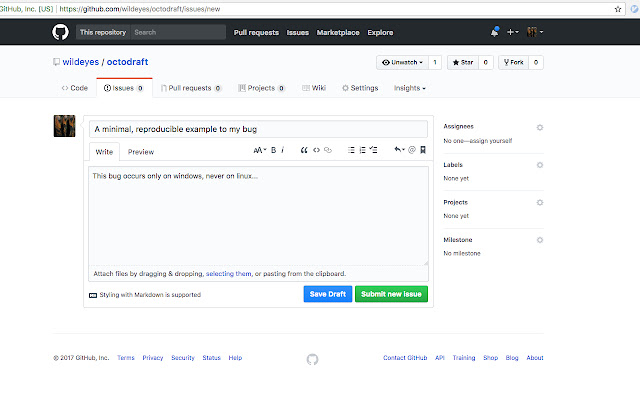This screenshot has width=640, height=400.
Task: Apply italic formatting in editor toolbar
Action: pyautogui.click(x=283, y=150)
